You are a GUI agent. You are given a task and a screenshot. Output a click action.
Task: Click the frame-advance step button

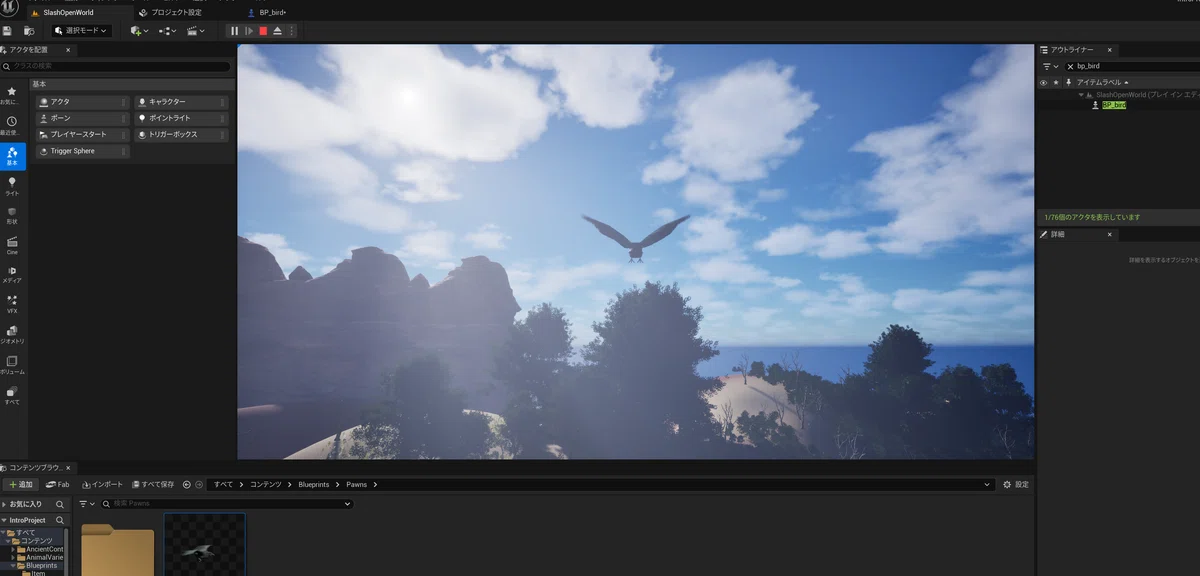coord(249,31)
